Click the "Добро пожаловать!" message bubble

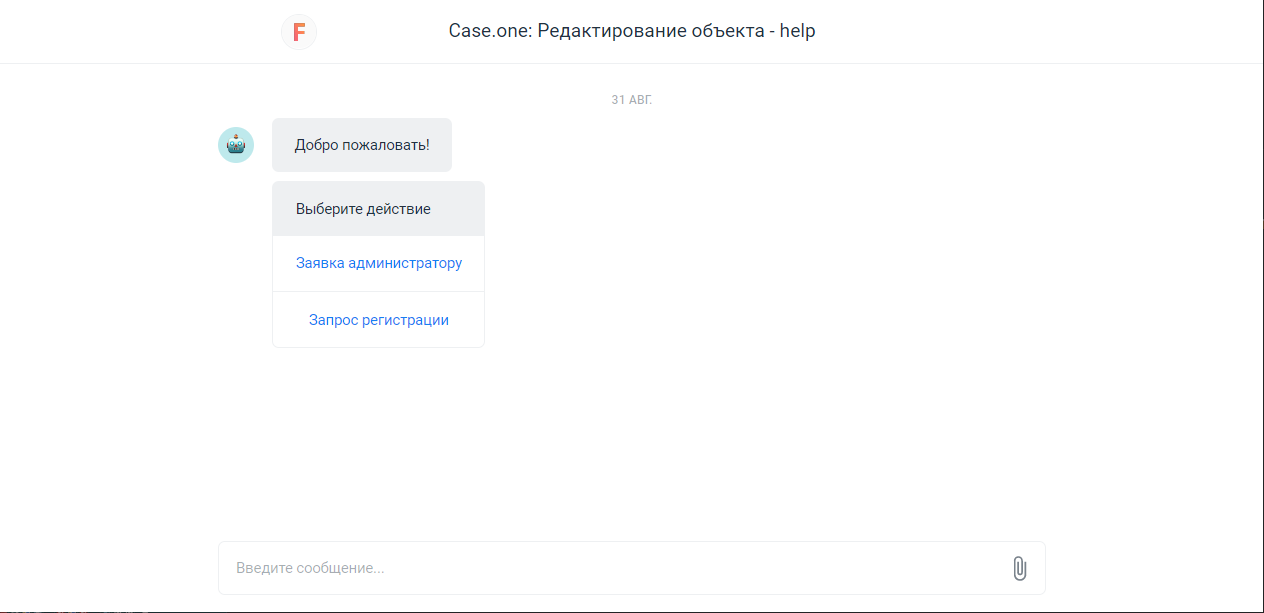362,145
